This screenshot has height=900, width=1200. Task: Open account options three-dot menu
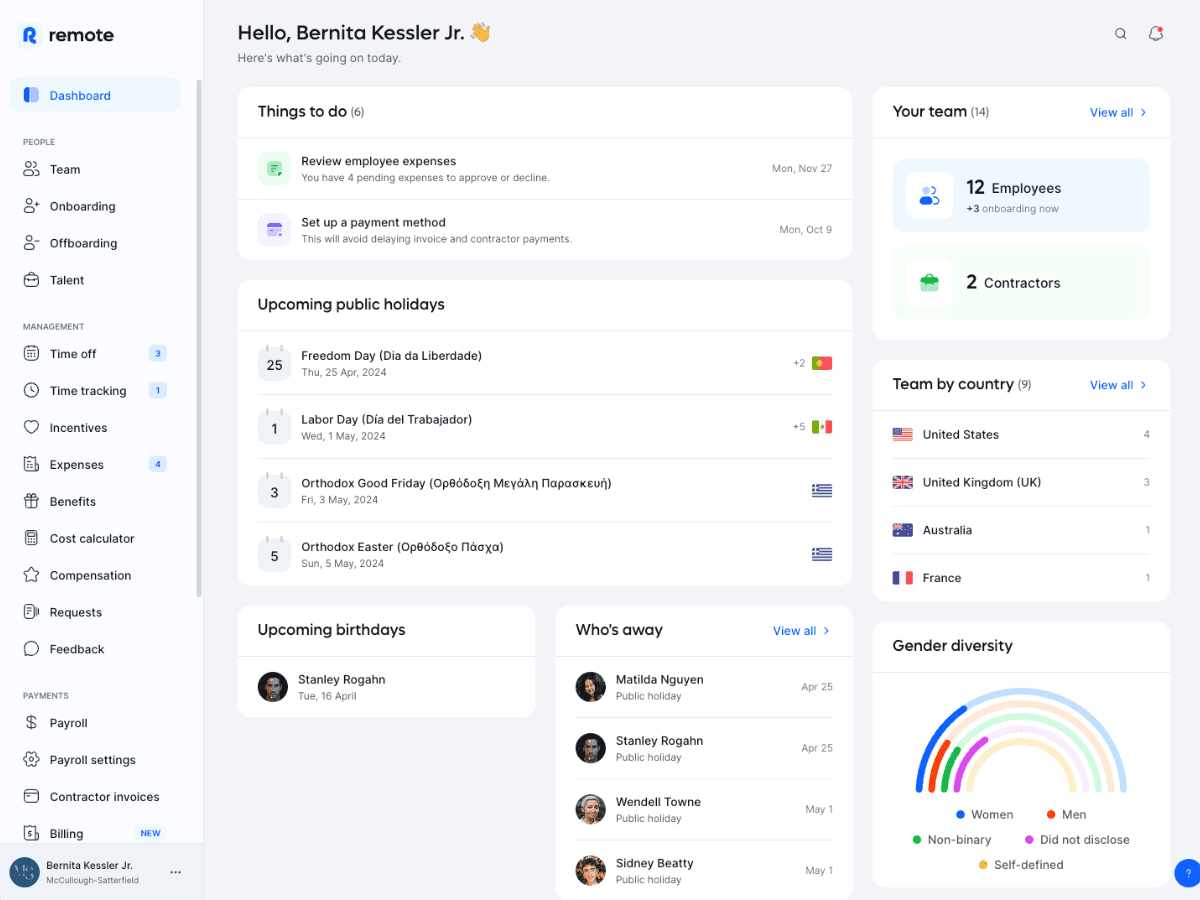coord(176,872)
